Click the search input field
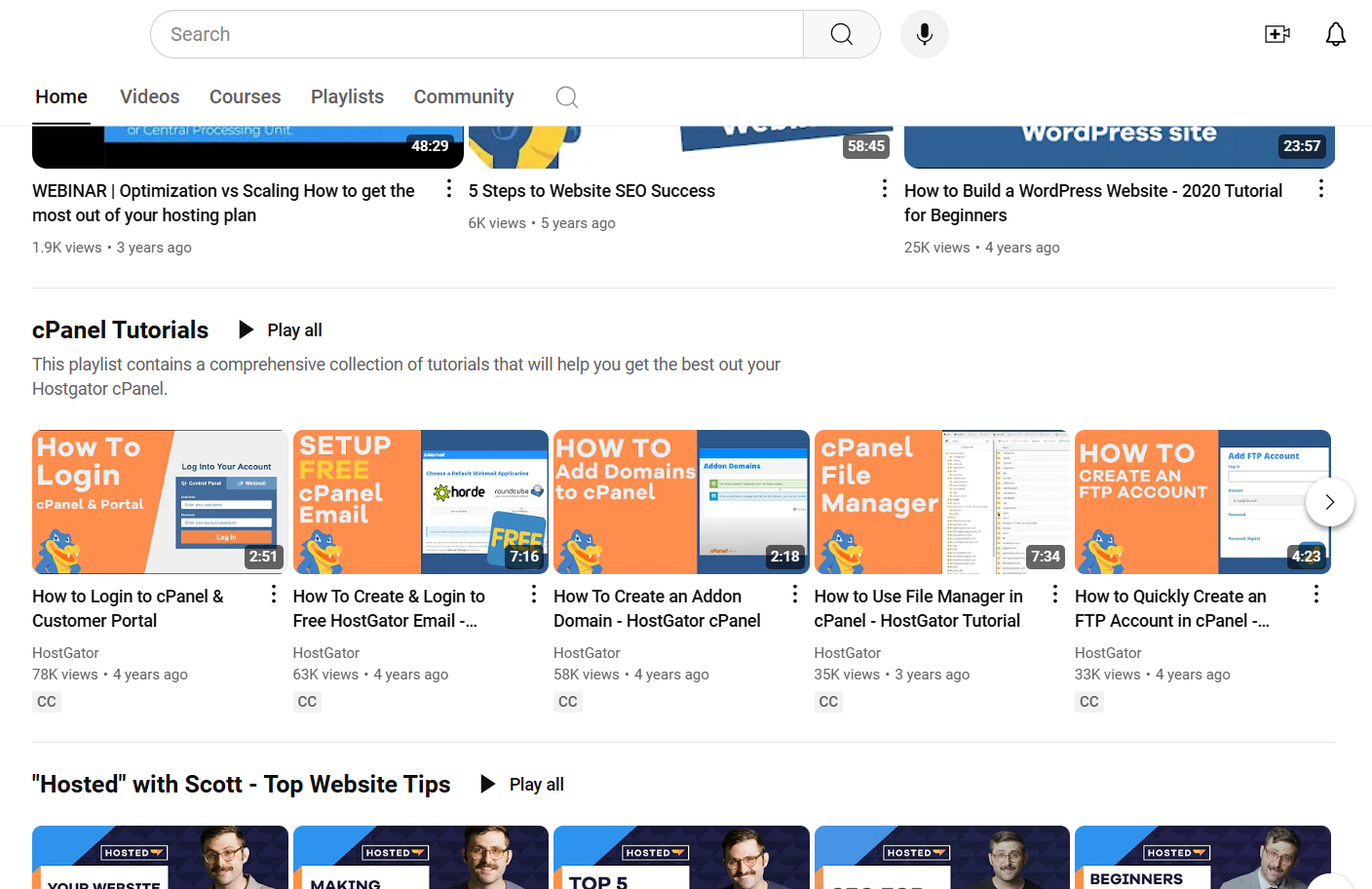This screenshot has height=889, width=1372. [476, 33]
